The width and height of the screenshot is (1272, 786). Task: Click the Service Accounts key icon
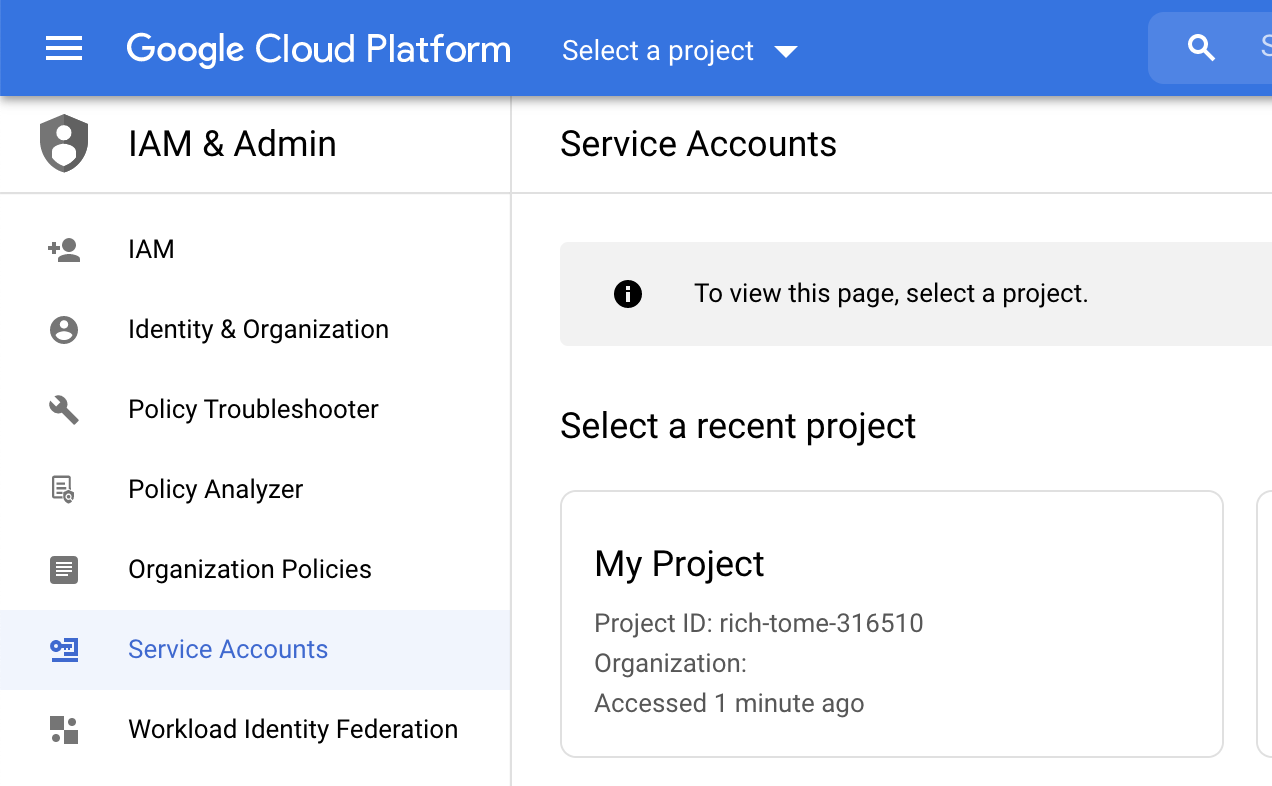click(64, 649)
